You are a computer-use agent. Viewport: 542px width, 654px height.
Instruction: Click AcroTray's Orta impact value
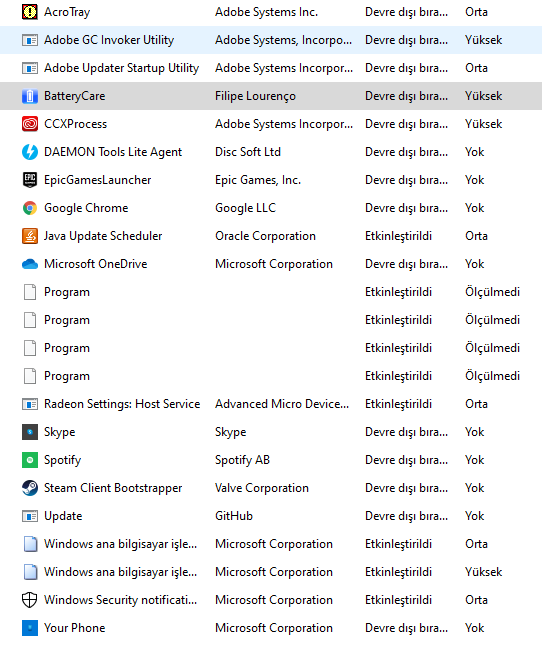click(476, 12)
